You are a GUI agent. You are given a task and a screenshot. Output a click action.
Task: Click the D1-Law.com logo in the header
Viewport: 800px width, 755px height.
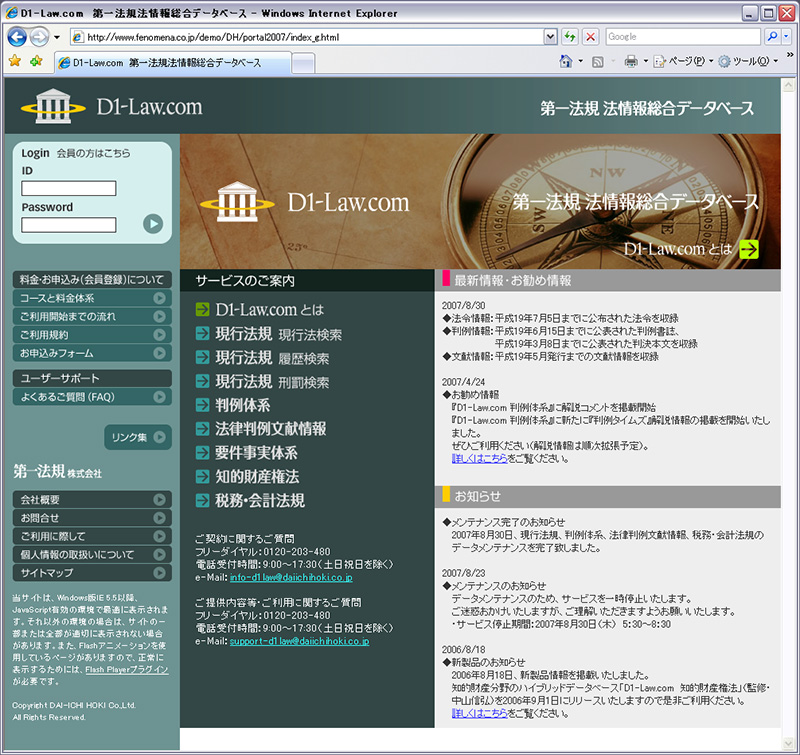coord(112,107)
